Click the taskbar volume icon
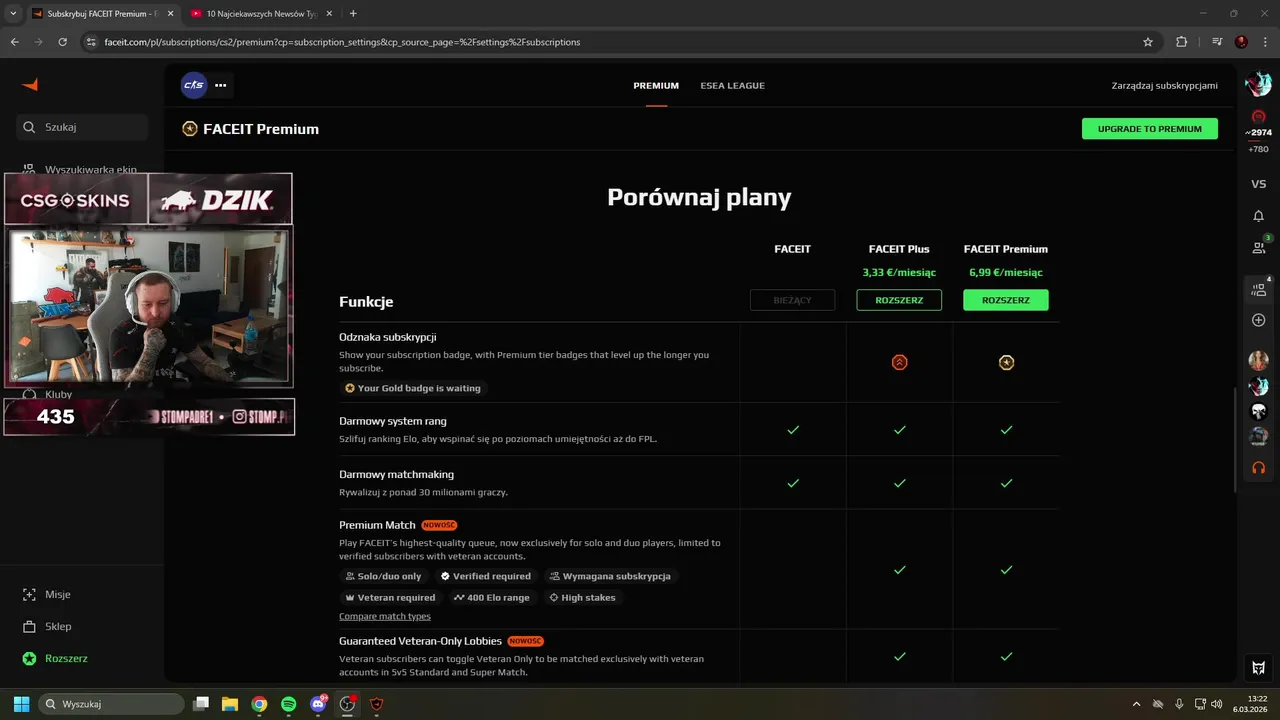 tap(1216, 704)
